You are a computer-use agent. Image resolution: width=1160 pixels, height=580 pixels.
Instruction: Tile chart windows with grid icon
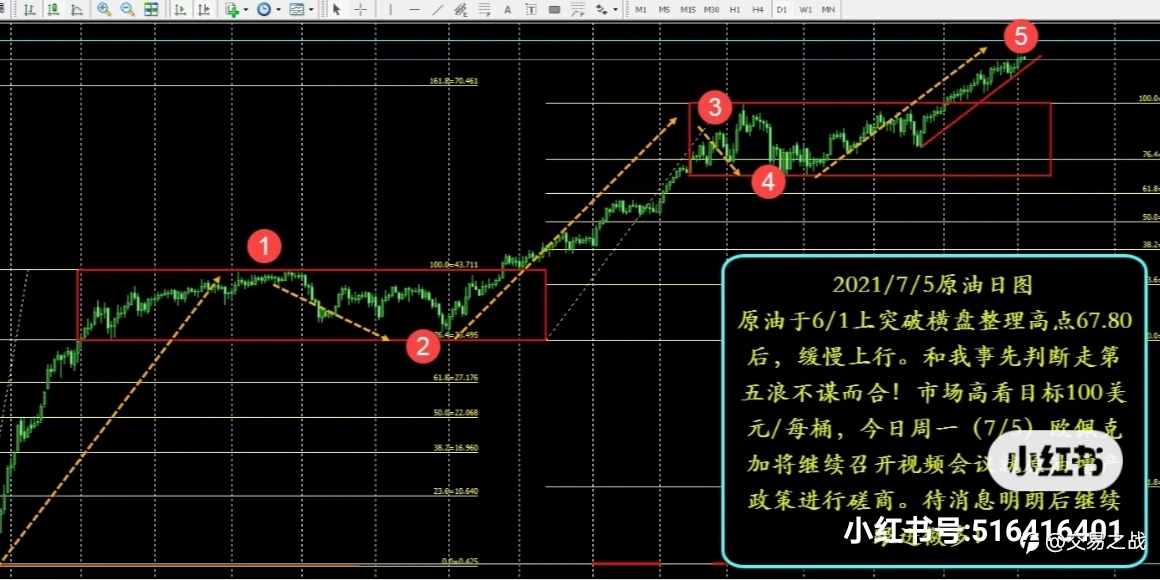point(151,10)
